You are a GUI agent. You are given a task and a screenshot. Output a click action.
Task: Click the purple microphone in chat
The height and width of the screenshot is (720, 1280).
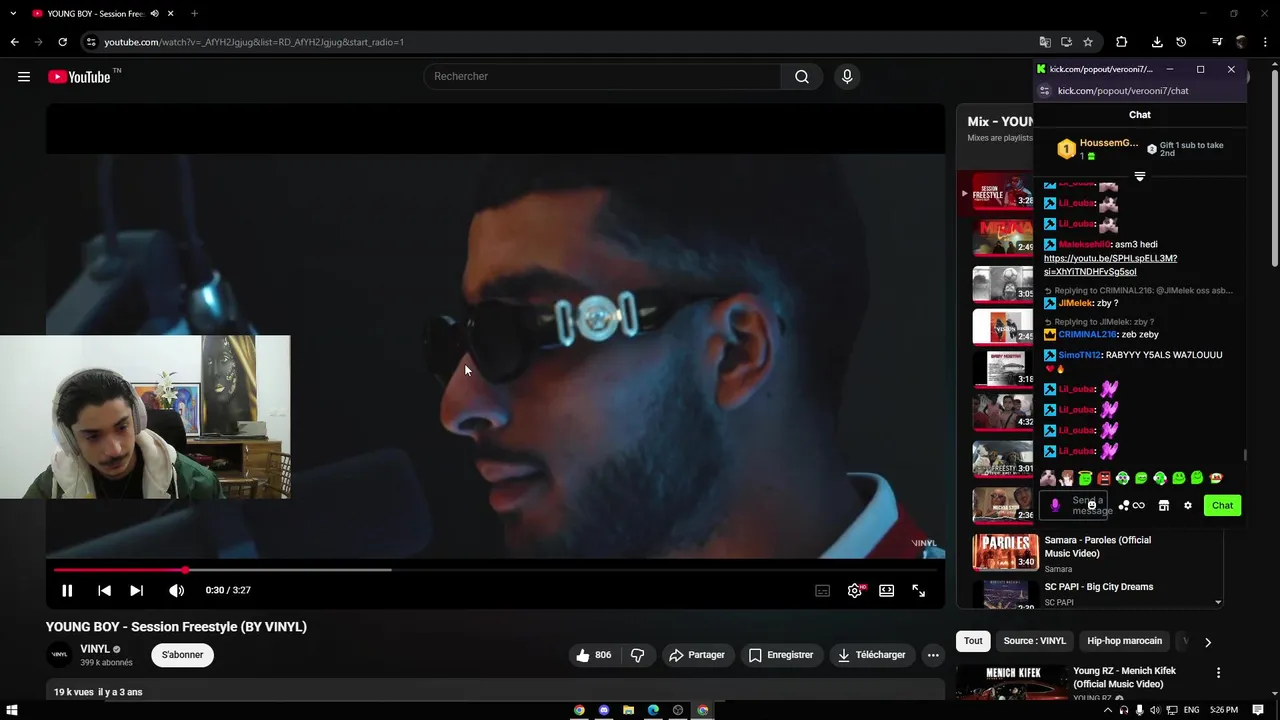(1054, 506)
